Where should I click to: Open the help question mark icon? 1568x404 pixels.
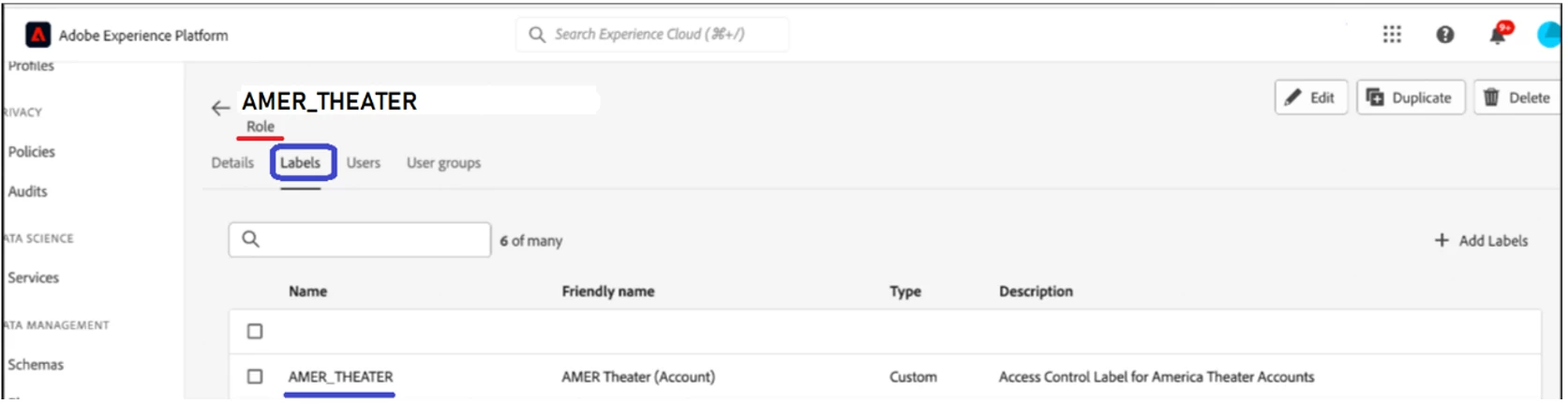(x=1445, y=35)
